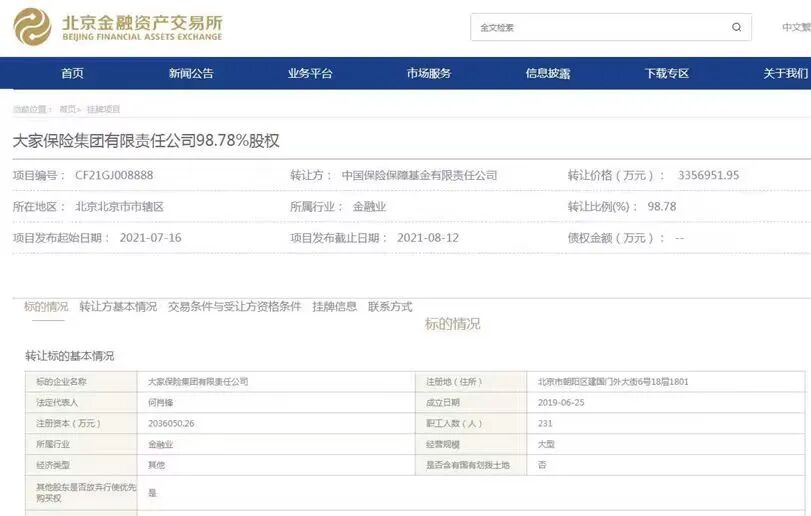The width and height of the screenshot is (811, 516).
Task: Click the Beijing Financial Assets Exchange logo
Action: (118, 27)
